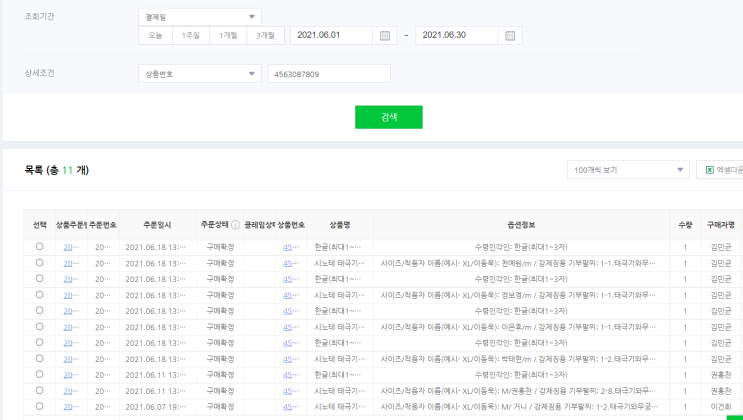Click the 2021.06.07 19: order date cell
743x420 pixels.
pyautogui.click(x=155, y=407)
